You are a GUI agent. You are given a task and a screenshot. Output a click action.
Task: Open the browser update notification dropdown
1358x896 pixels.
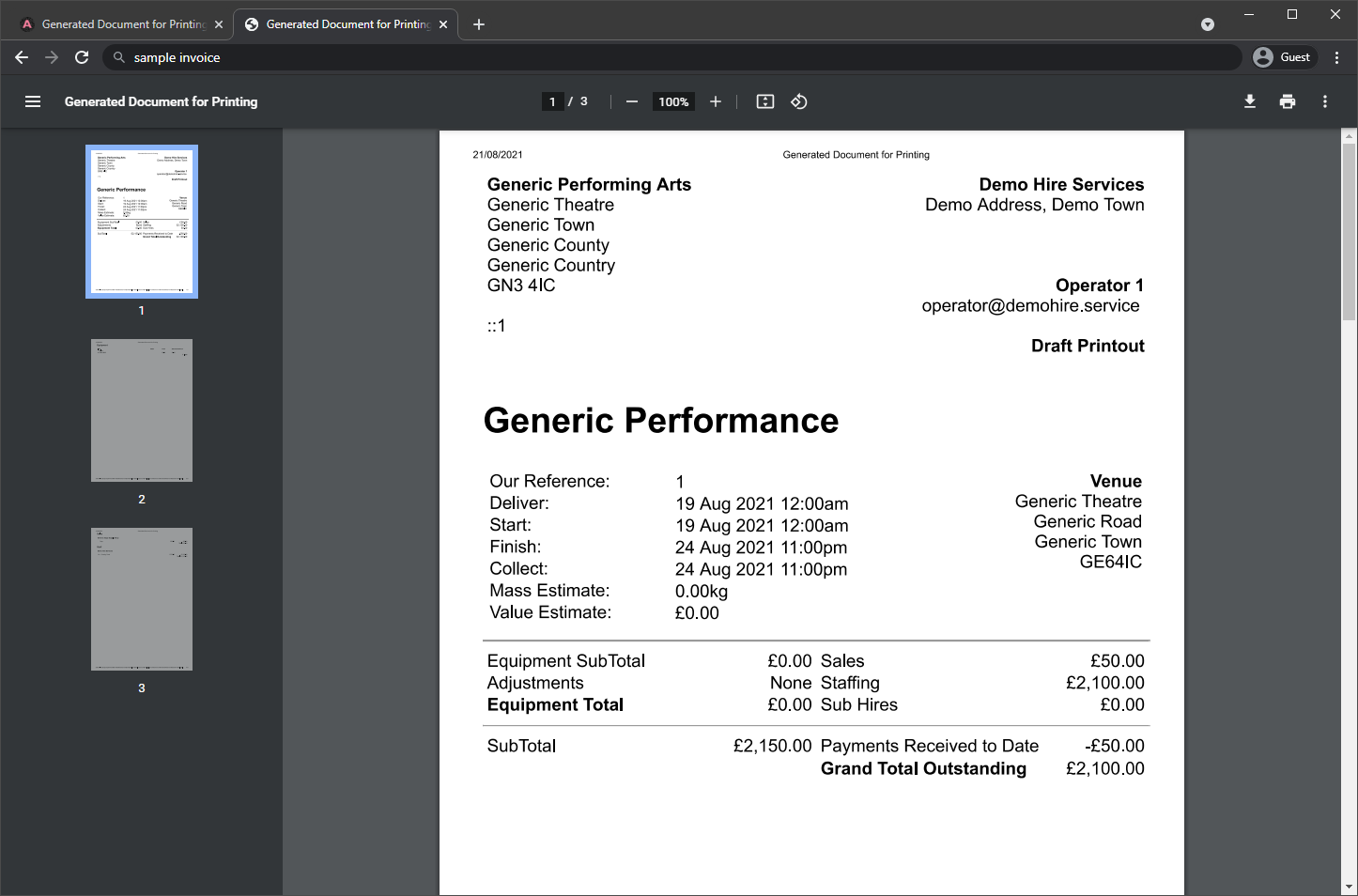point(1208,23)
